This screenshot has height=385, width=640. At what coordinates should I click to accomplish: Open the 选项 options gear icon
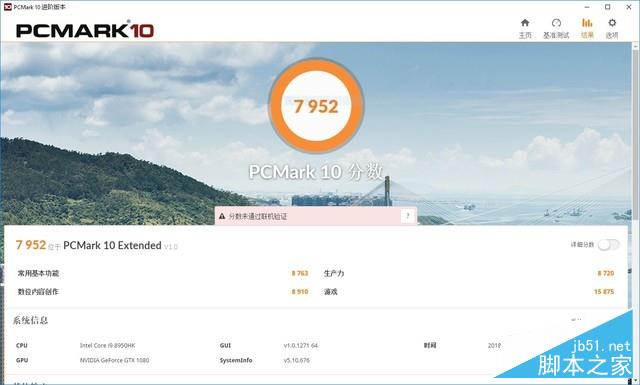point(612,23)
